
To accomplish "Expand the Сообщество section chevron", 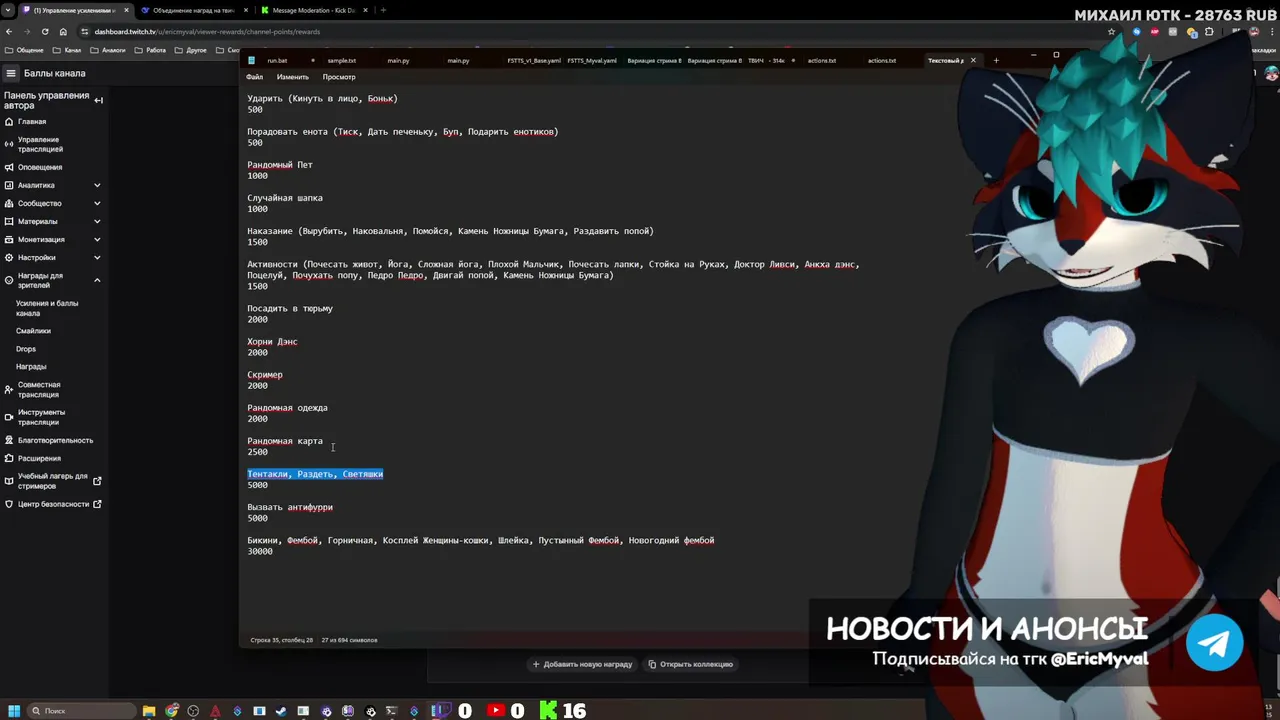I will tap(97, 203).
